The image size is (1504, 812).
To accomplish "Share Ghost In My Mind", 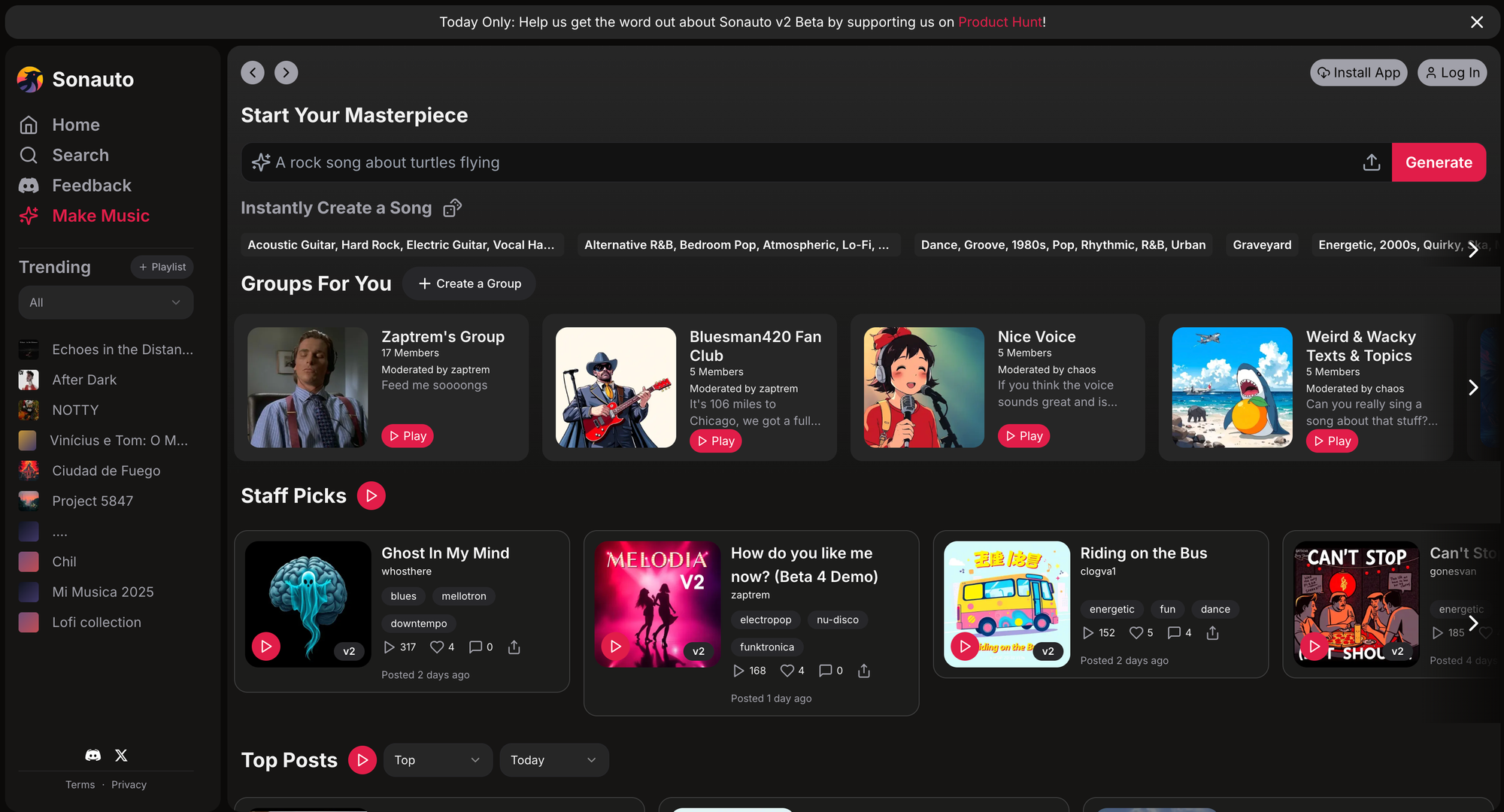I will point(514,647).
